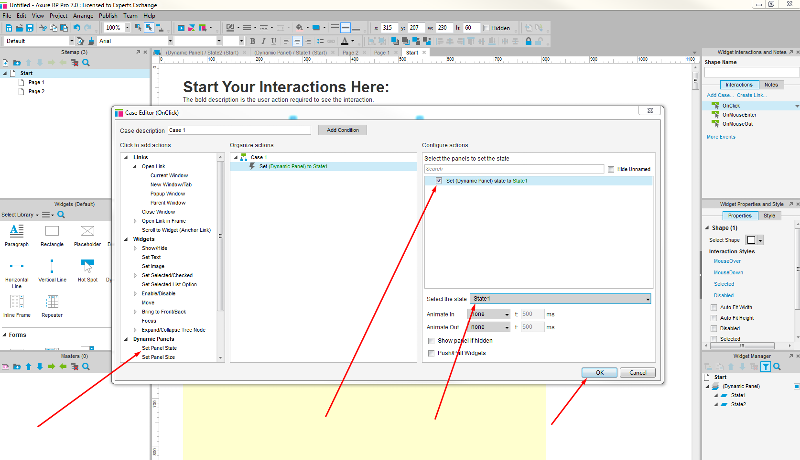
Task: Open the Animate Out dropdown
Action: (488, 327)
